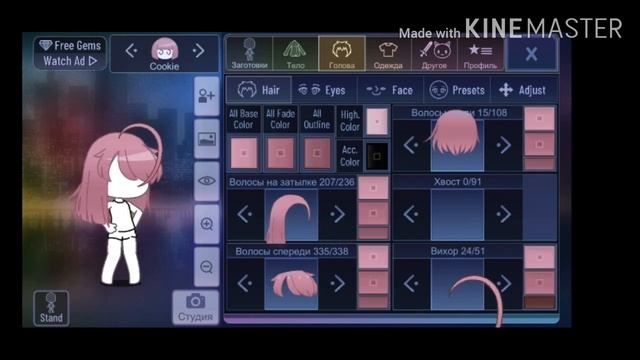Viewport: 640px width, 360px height.
Task: Select Волосы на затылке preview thumbnail
Action: tap(291, 214)
